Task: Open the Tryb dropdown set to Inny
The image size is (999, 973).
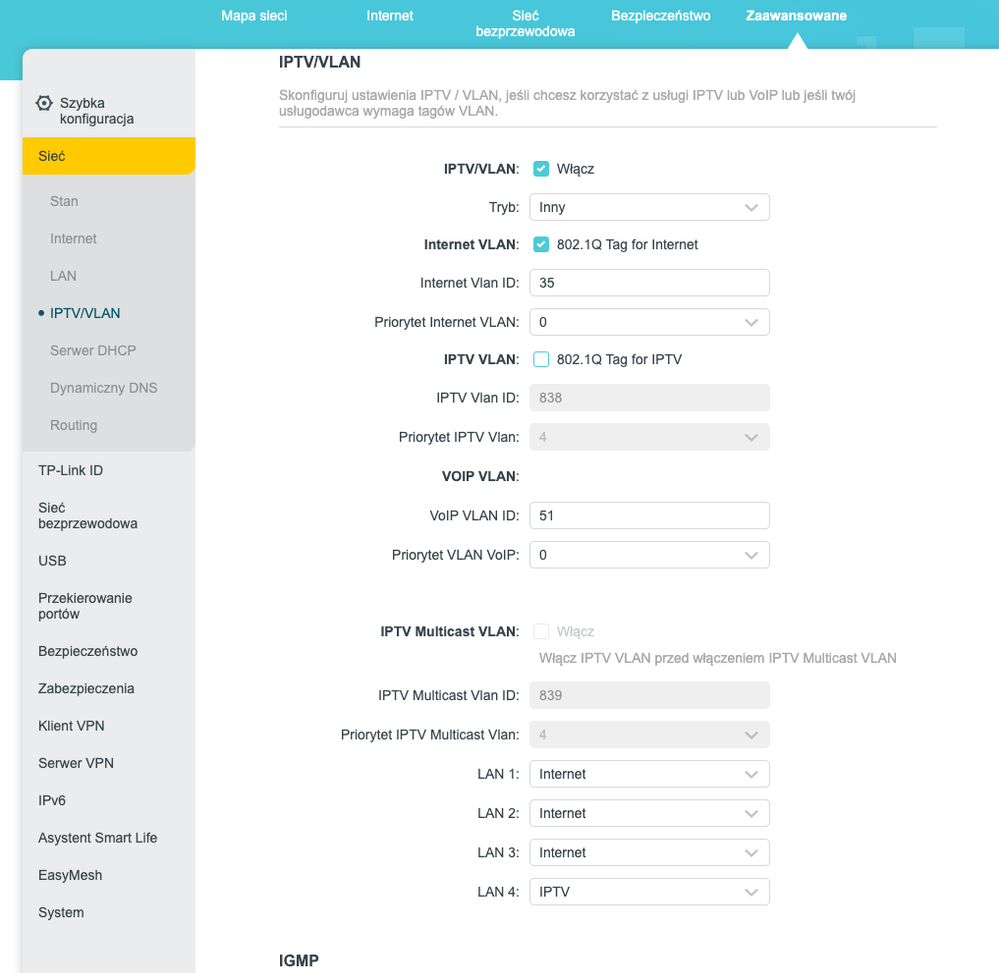Action: point(649,207)
